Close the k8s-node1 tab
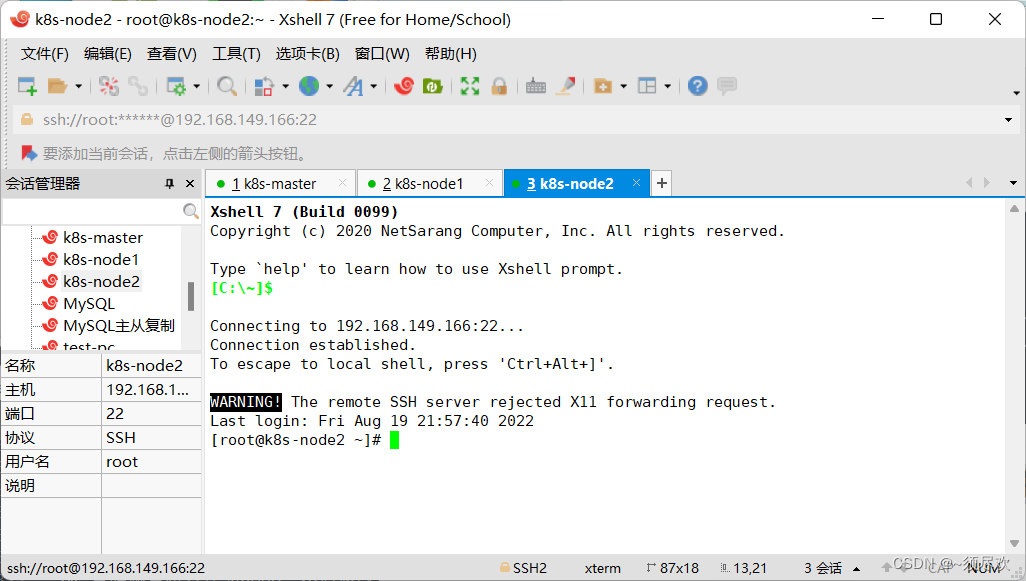Image resolution: width=1026 pixels, height=581 pixels. tap(489, 183)
